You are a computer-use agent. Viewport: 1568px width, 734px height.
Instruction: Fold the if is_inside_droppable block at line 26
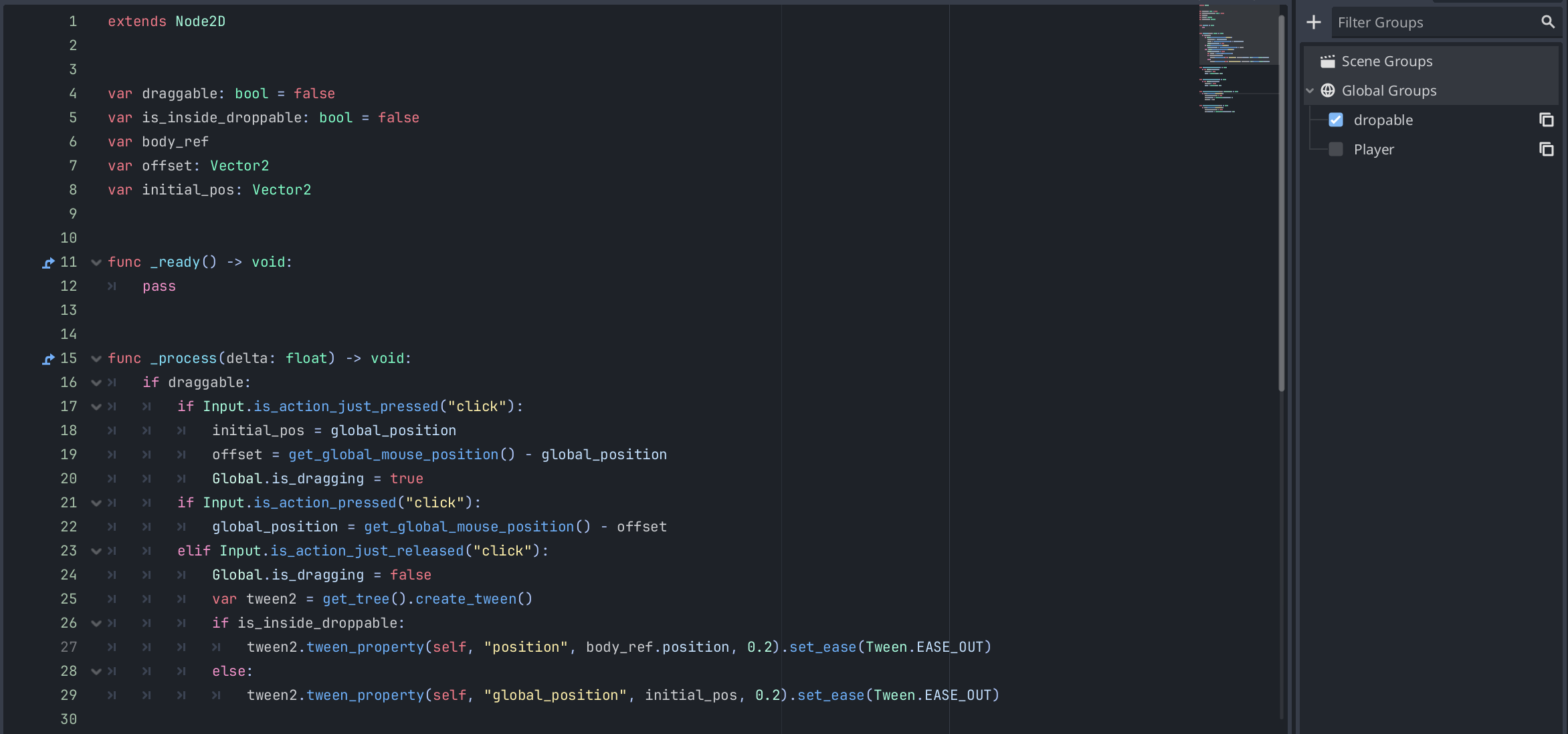96,624
